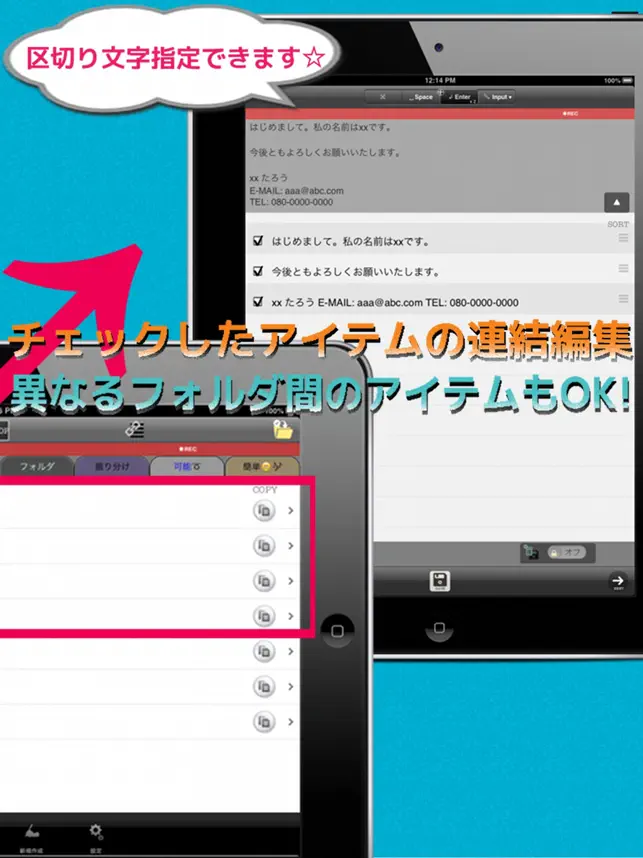Click the E-MAIL: aaa@abc.com line in editing area
The height and width of the screenshot is (858, 643).
pyautogui.click(x=297, y=190)
